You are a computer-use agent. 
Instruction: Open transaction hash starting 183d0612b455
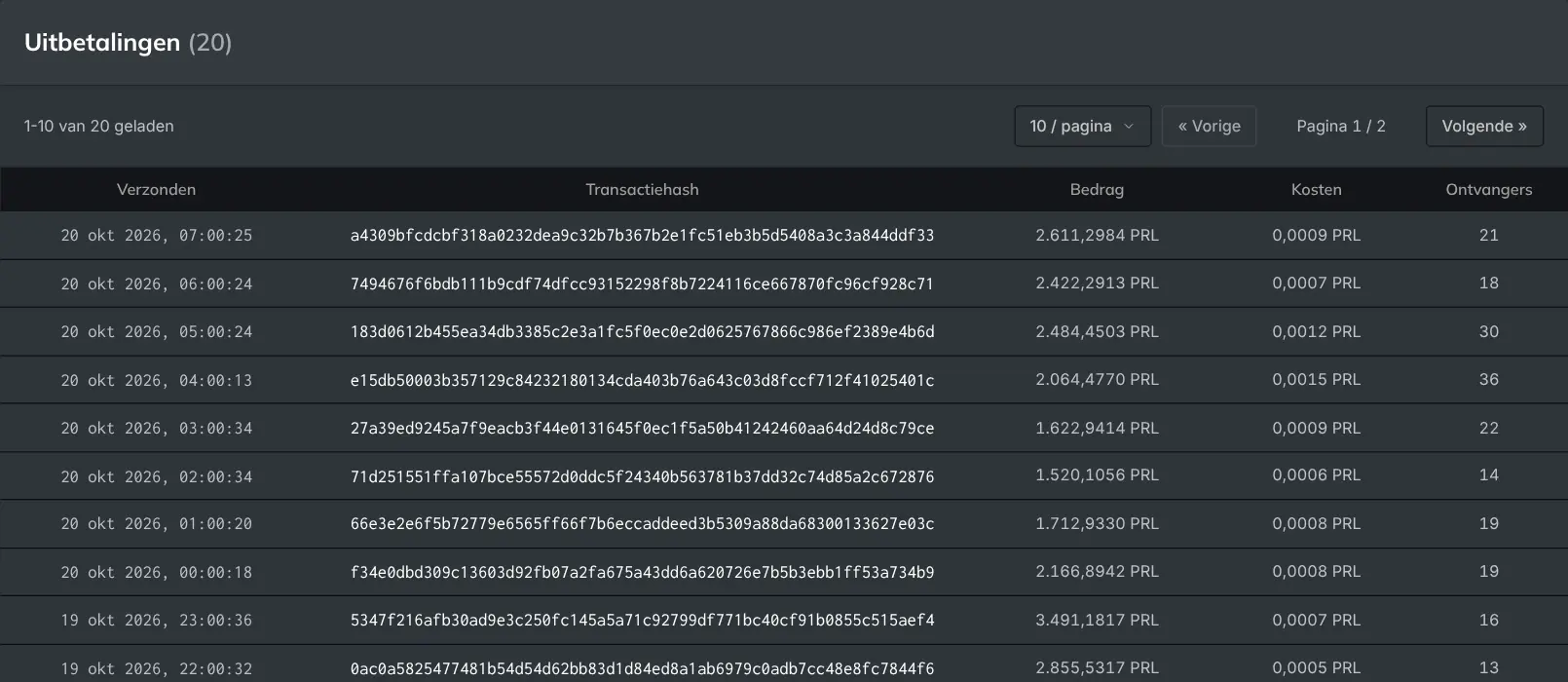pyautogui.click(x=642, y=332)
